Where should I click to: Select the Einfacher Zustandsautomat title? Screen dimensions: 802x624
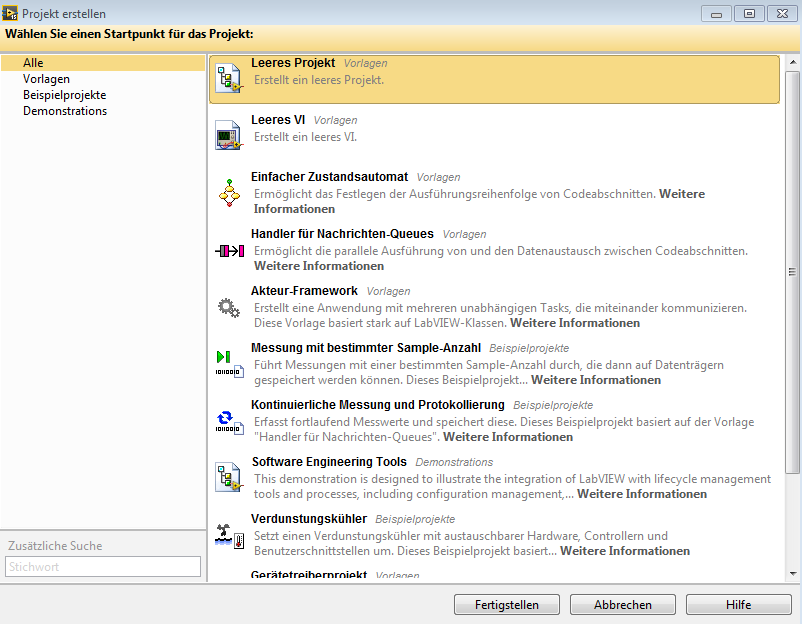[329, 177]
